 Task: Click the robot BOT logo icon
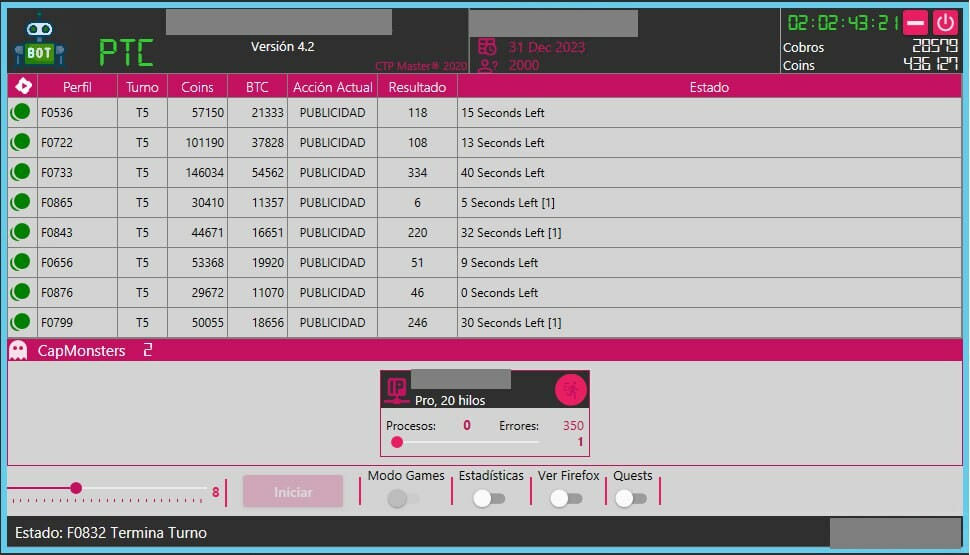tap(40, 45)
